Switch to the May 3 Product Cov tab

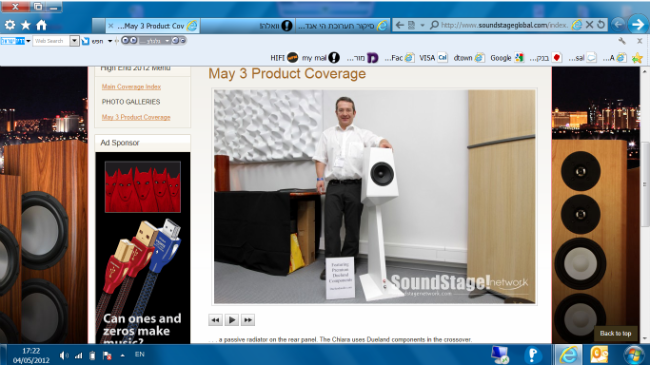(x=152, y=26)
